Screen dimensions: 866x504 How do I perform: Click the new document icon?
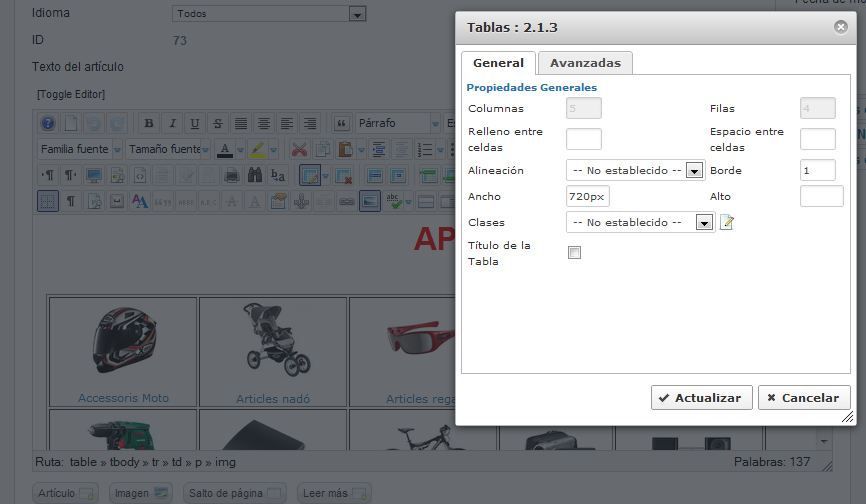[71, 123]
